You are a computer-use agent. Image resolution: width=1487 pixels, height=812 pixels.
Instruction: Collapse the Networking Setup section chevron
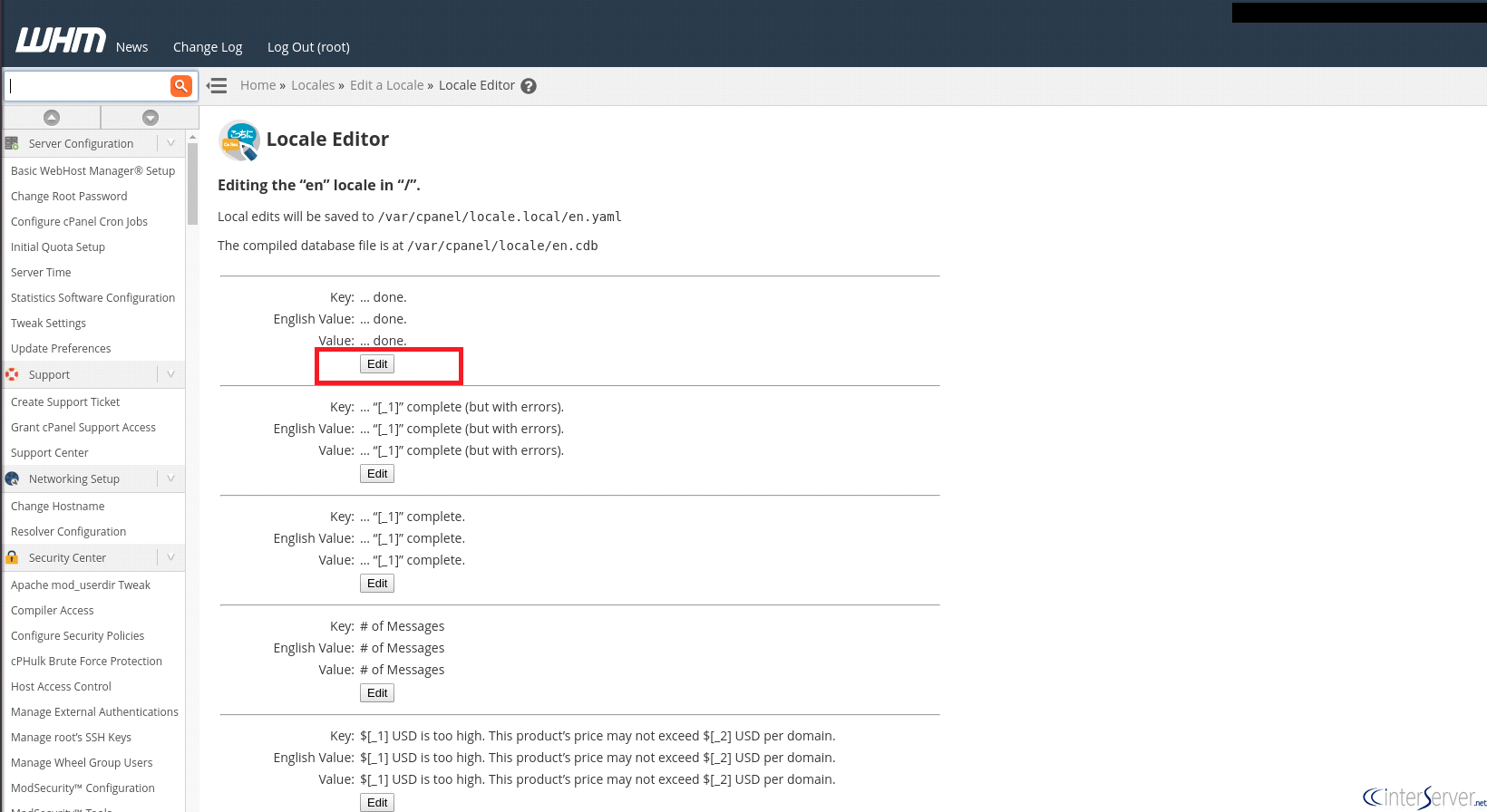point(170,478)
